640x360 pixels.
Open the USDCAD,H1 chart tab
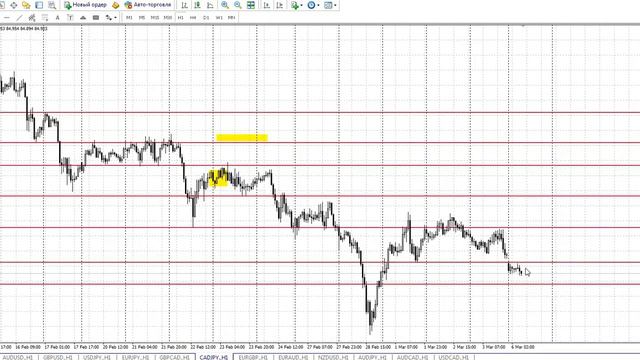coord(453,357)
